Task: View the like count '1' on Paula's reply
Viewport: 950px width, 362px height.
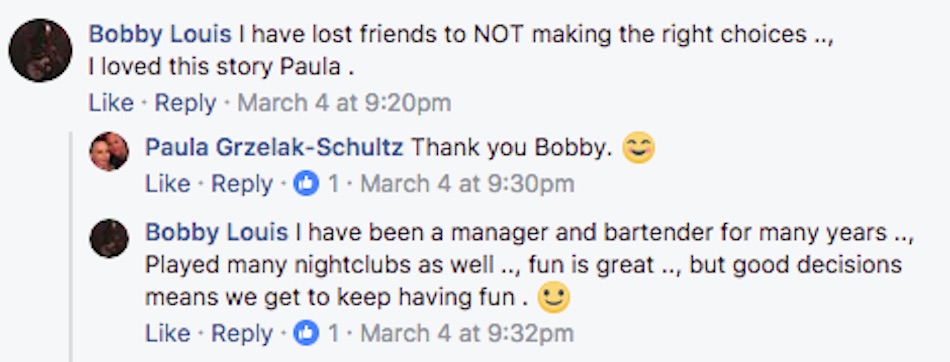Action: click(x=333, y=184)
